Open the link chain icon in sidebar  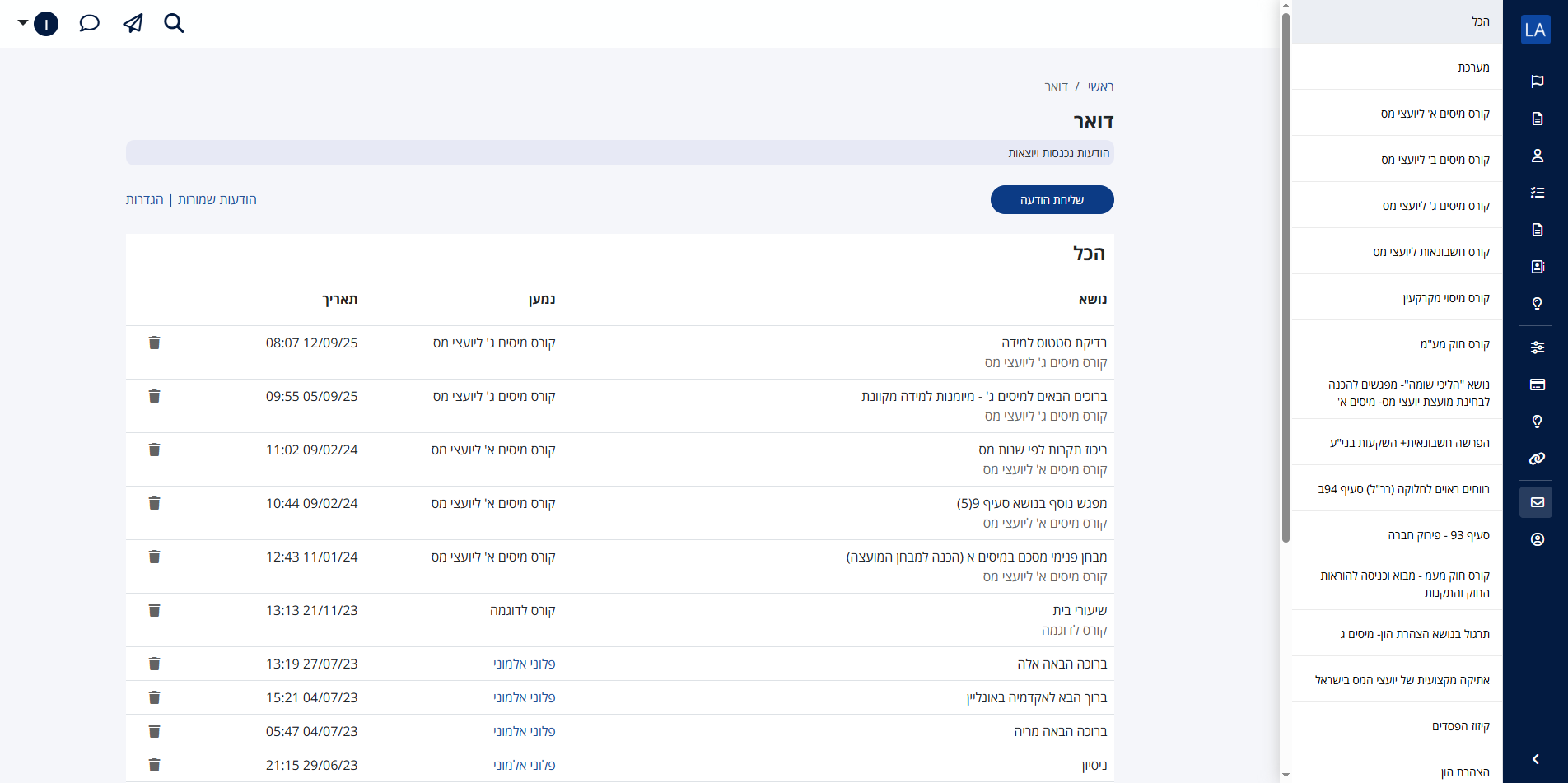click(x=1537, y=459)
